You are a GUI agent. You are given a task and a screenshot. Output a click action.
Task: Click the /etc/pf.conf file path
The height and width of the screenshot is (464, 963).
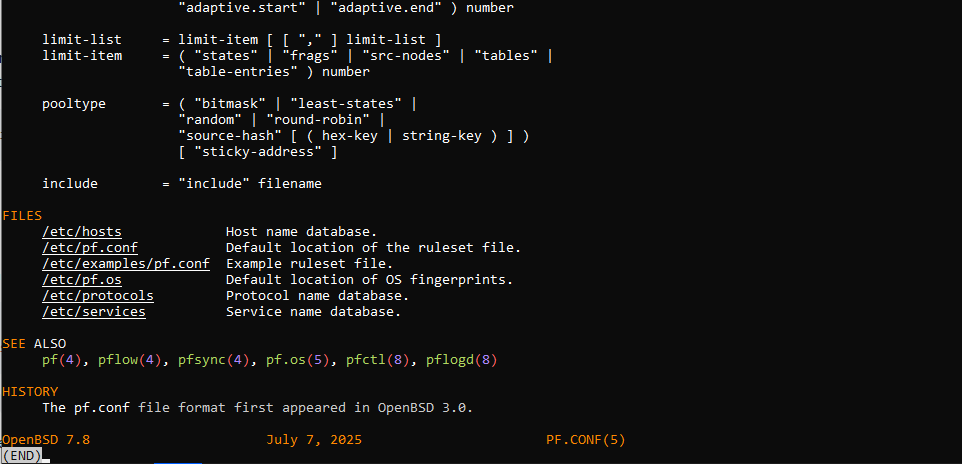click(x=90, y=248)
